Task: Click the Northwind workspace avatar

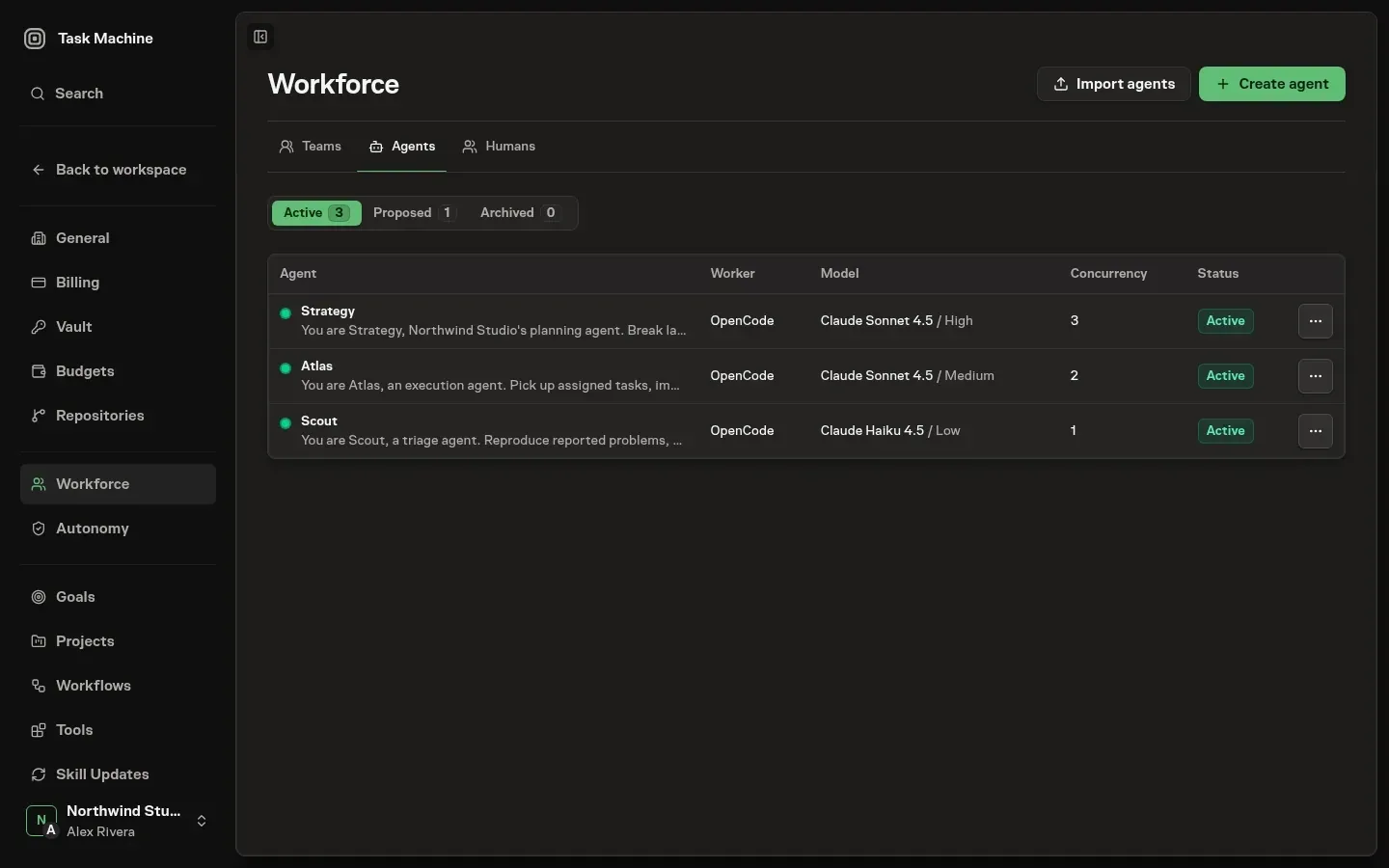Action: point(41,821)
